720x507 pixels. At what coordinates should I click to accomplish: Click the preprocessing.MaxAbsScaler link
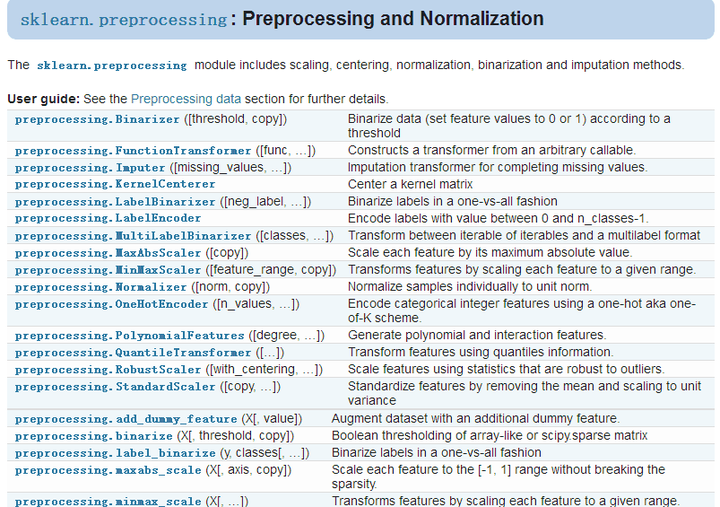(x=108, y=253)
